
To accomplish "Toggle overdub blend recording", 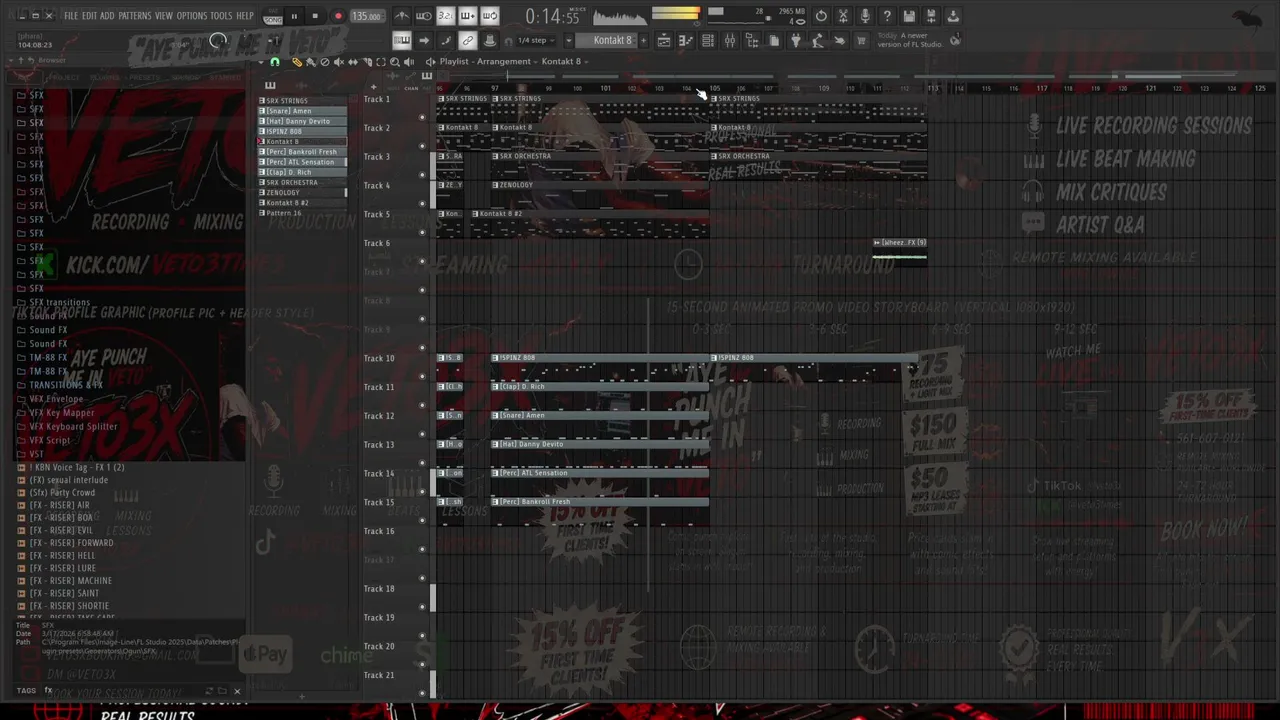I will pyautogui.click(x=468, y=16).
